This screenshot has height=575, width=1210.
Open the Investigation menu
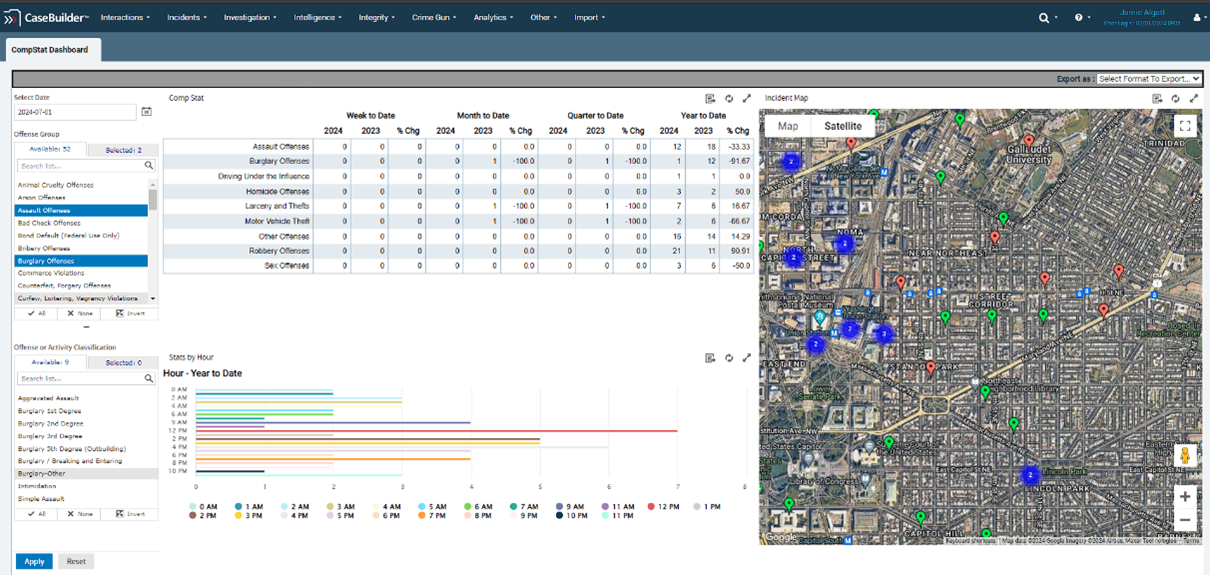(251, 17)
